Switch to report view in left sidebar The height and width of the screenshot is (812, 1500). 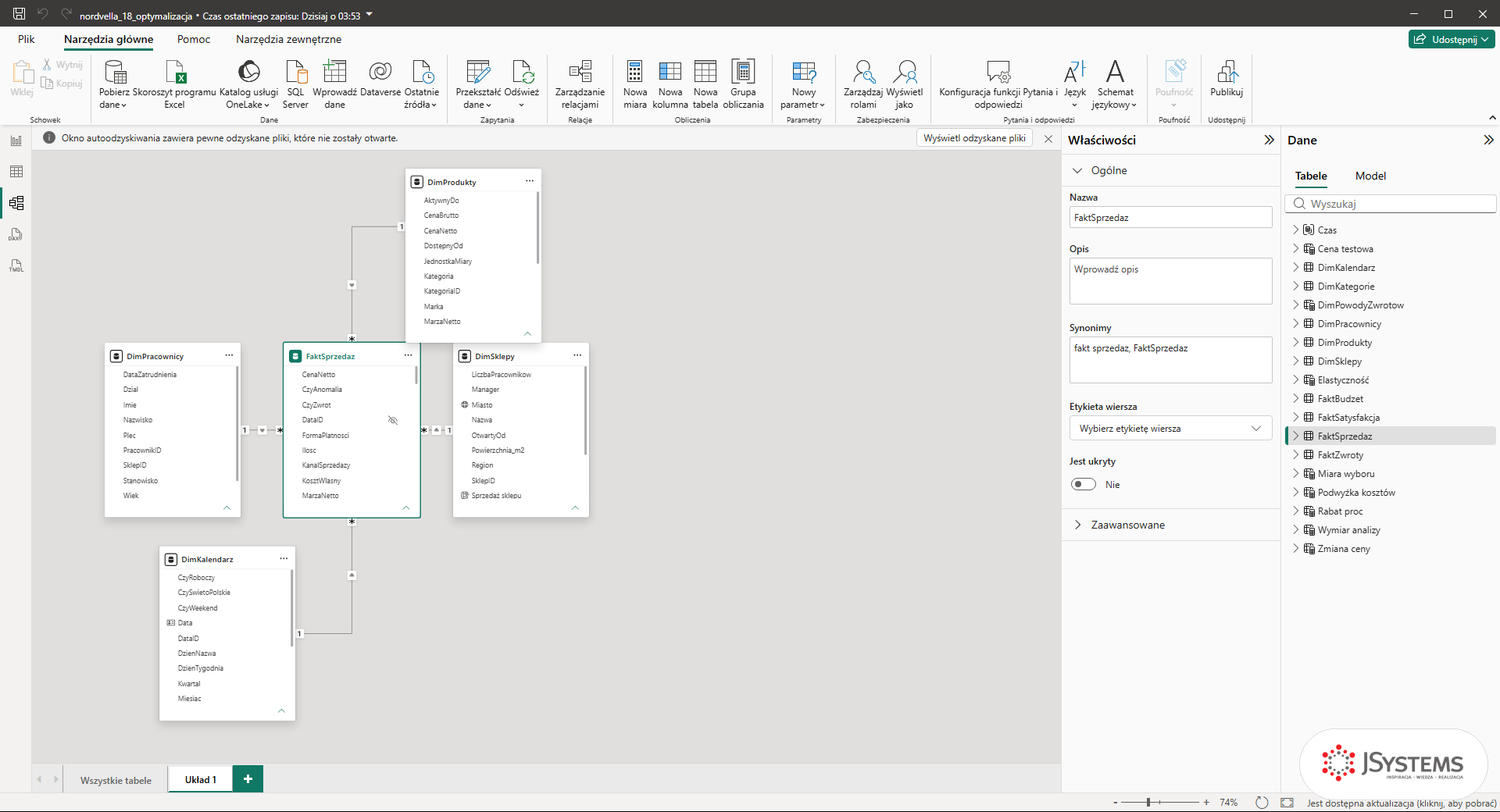pyautogui.click(x=16, y=141)
